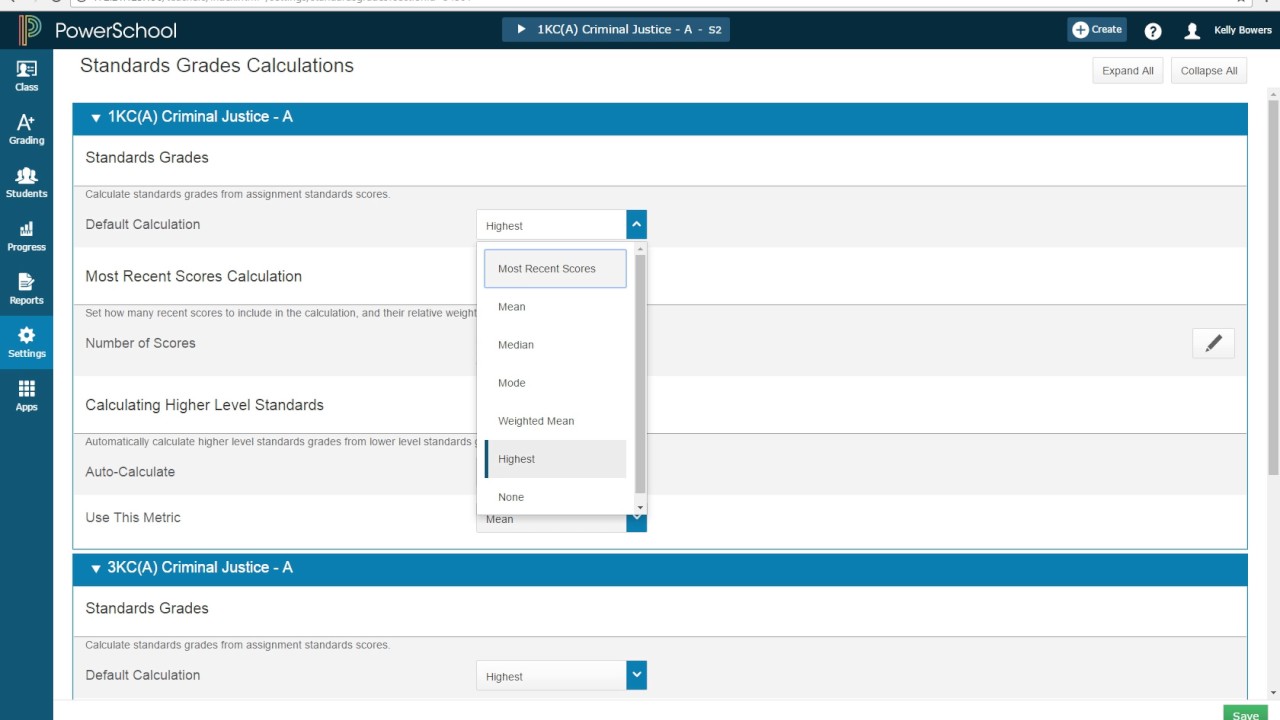
Task: Click the Standards Grades Calculations heading
Action: (217, 66)
